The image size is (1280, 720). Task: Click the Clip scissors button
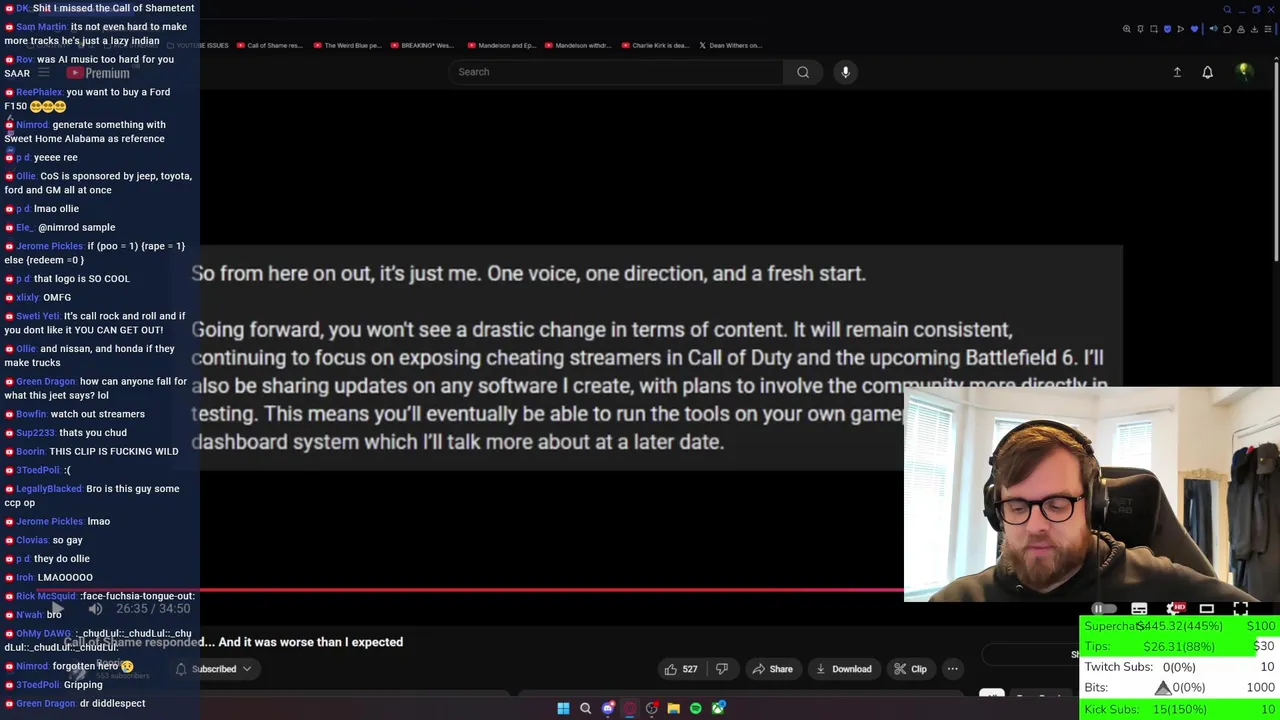910,669
